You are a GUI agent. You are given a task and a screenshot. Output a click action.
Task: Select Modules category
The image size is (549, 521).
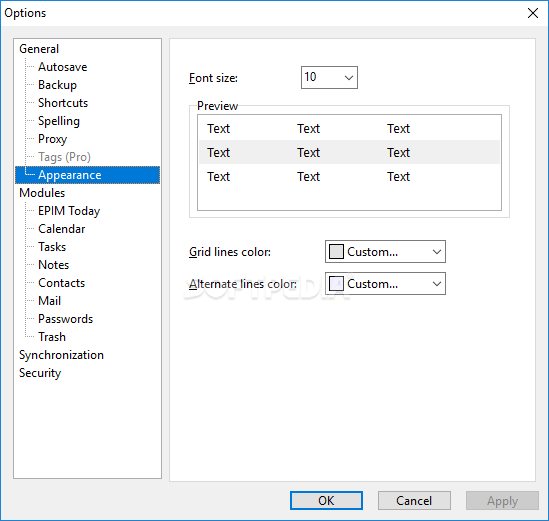tap(42, 193)
